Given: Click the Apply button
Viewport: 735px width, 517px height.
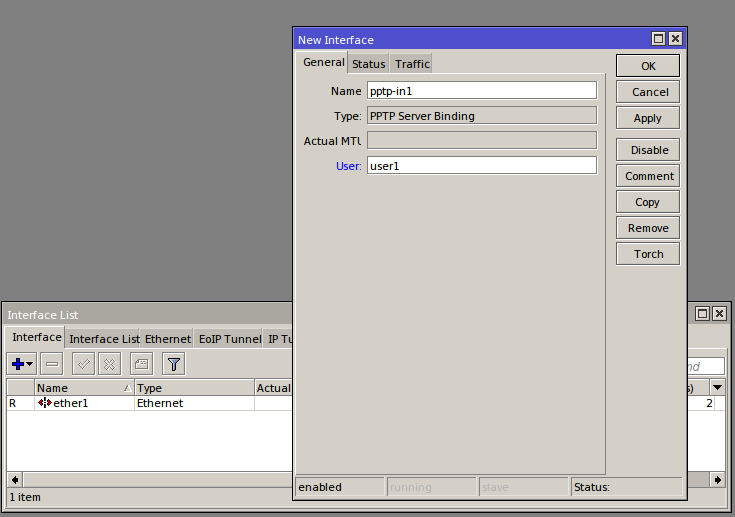Looking at the screenshot, I should pos(647,118).
